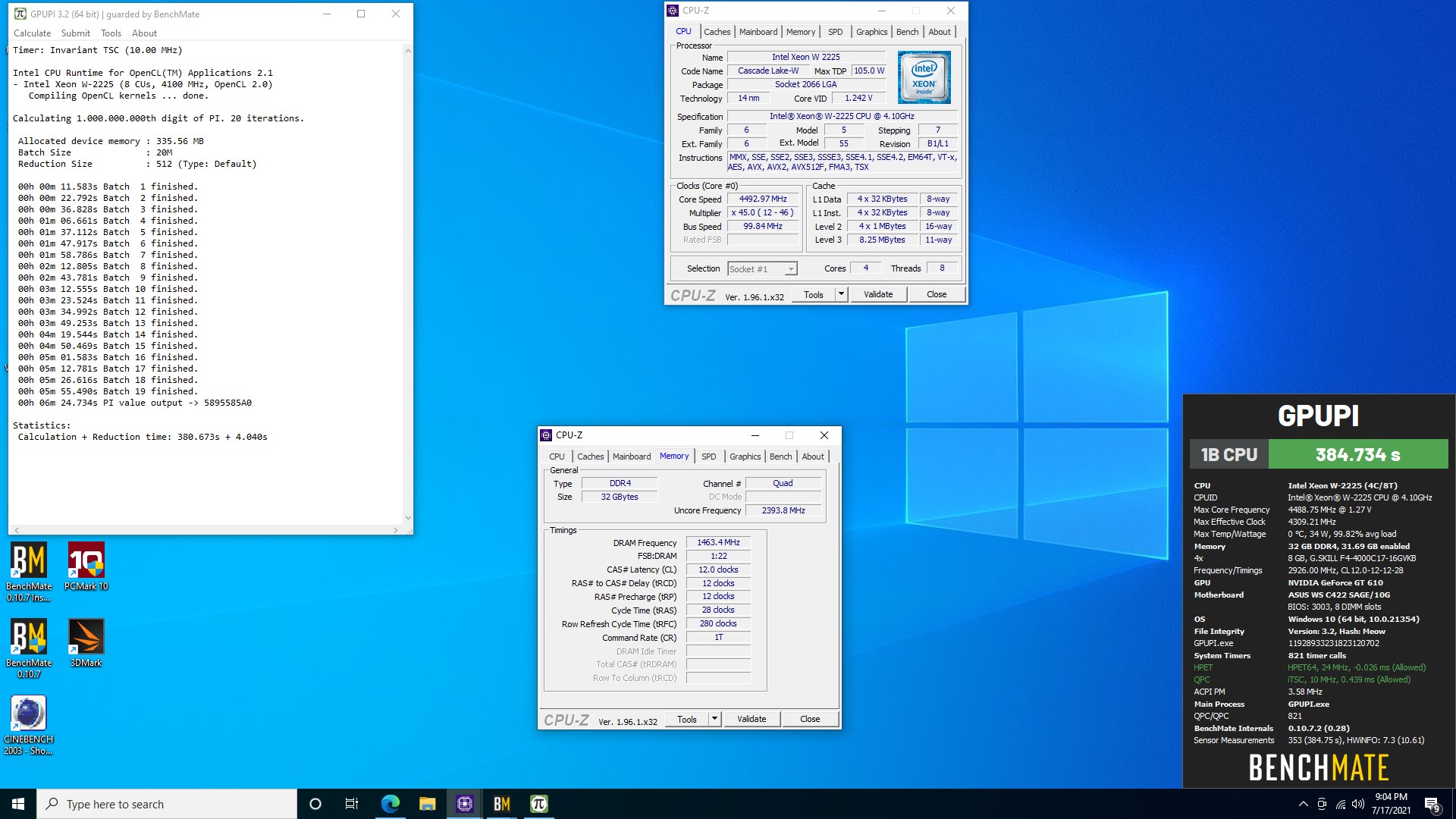1456x819 pixels.
Task: Click Tools button in lower CPU-Z
Action: pyautogui.click(x=687, y=719)
